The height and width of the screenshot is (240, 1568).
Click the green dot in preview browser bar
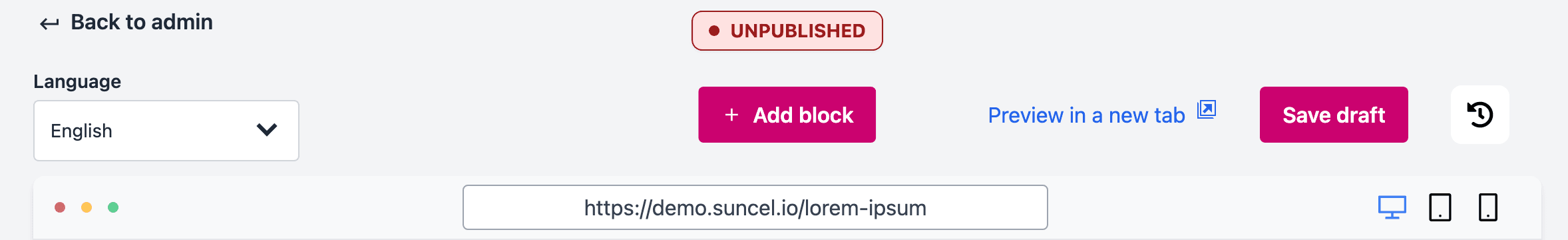(x=113, y=207)
